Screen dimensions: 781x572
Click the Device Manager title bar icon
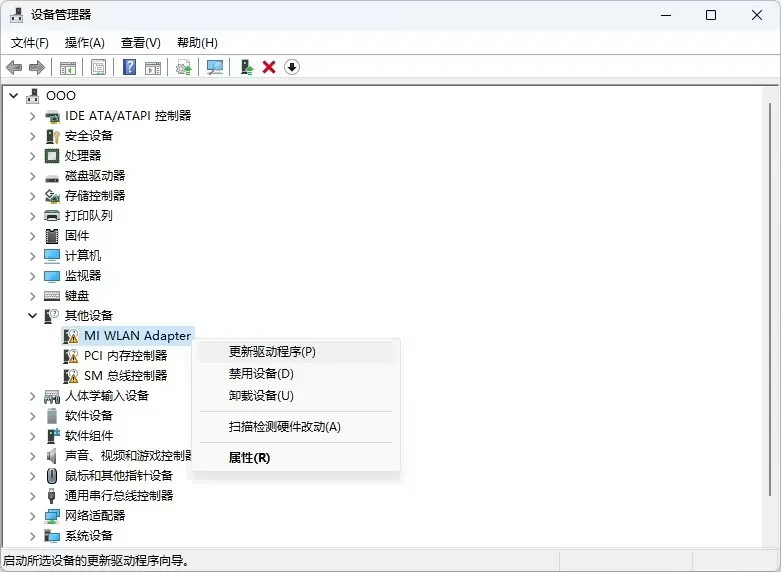(x=16, y=15)
